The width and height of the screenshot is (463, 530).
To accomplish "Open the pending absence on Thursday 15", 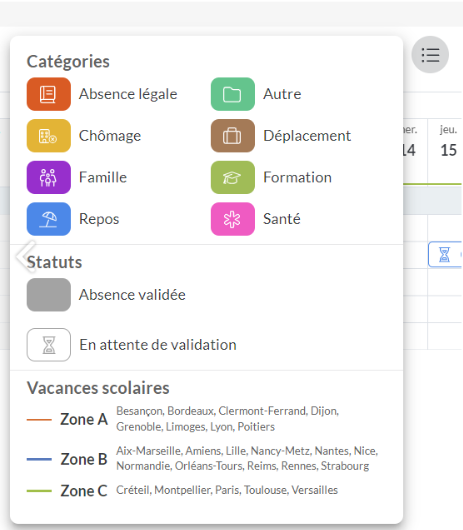I will click(x=445, y=255).
